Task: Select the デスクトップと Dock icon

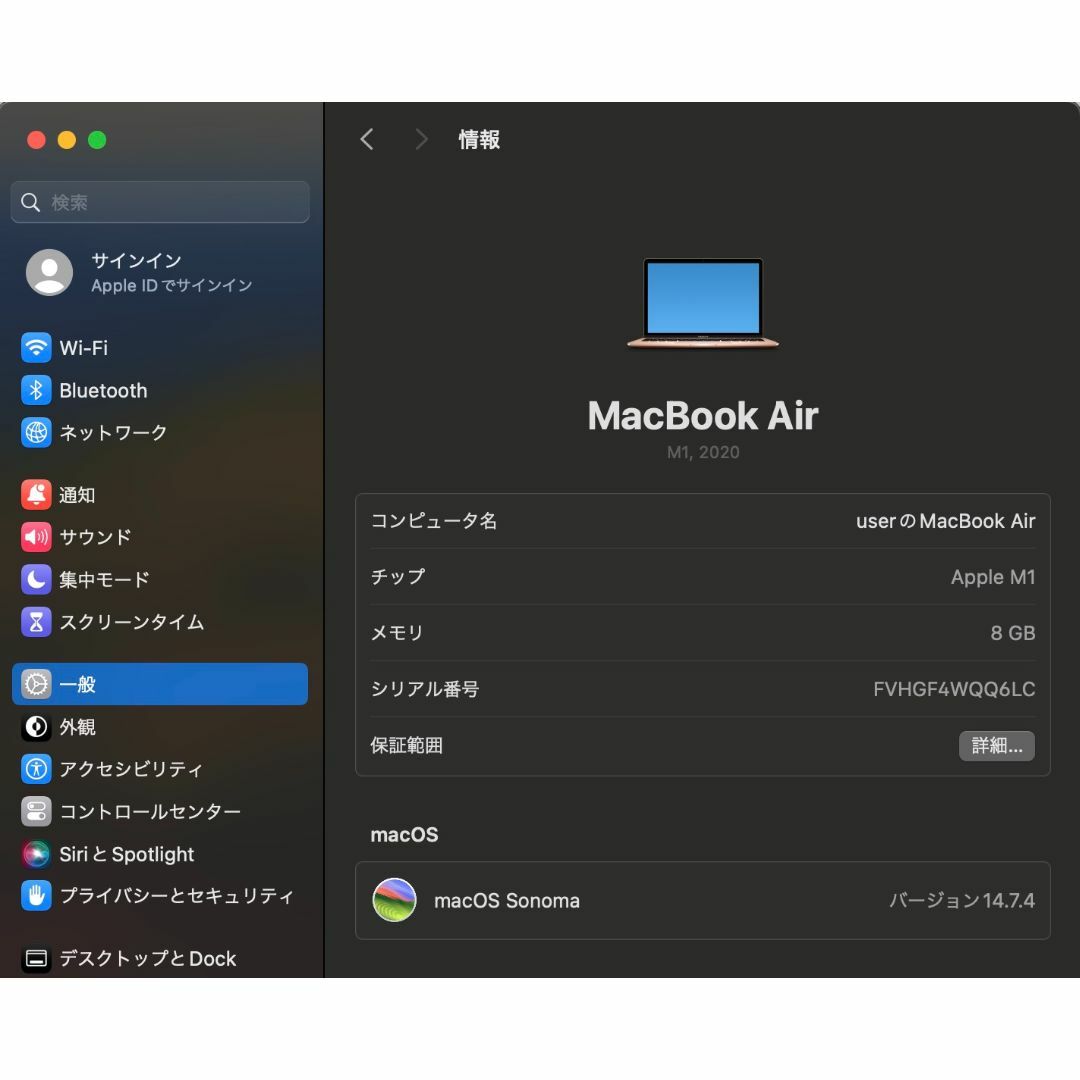Action: pyautogui.click(x=36, y=958)
